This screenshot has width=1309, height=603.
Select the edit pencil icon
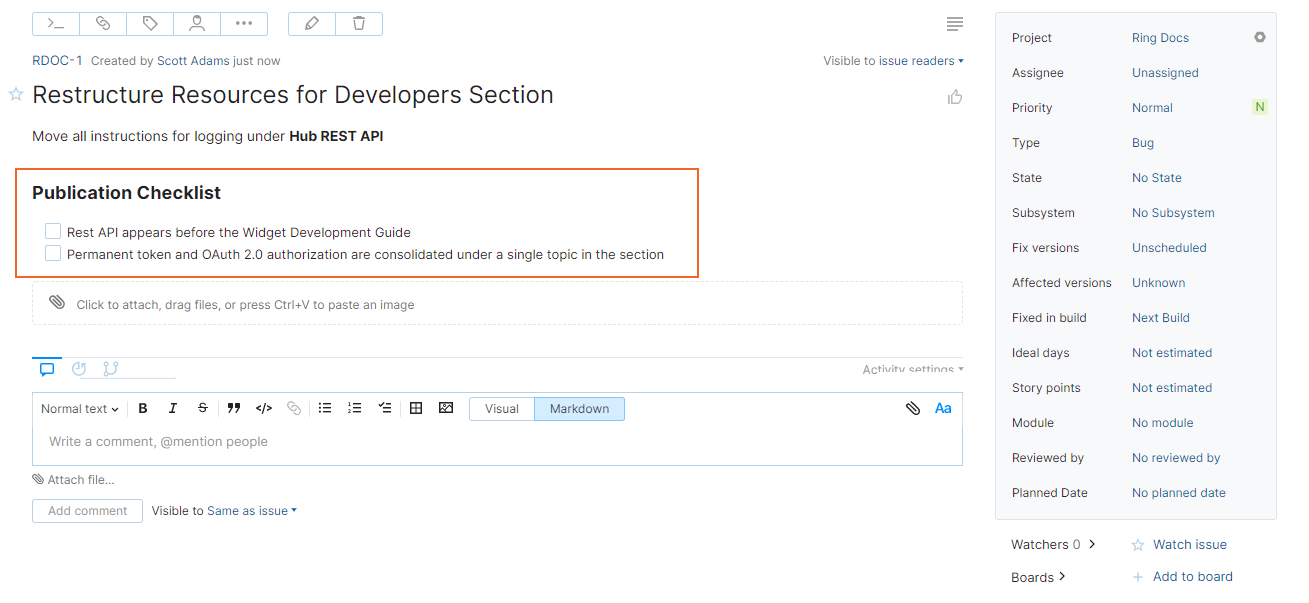click(311, 23)
